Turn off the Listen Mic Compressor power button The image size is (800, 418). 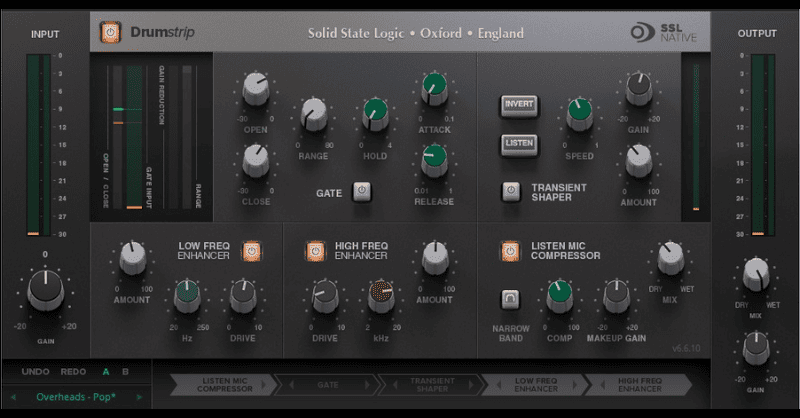[x=510, y=251]
